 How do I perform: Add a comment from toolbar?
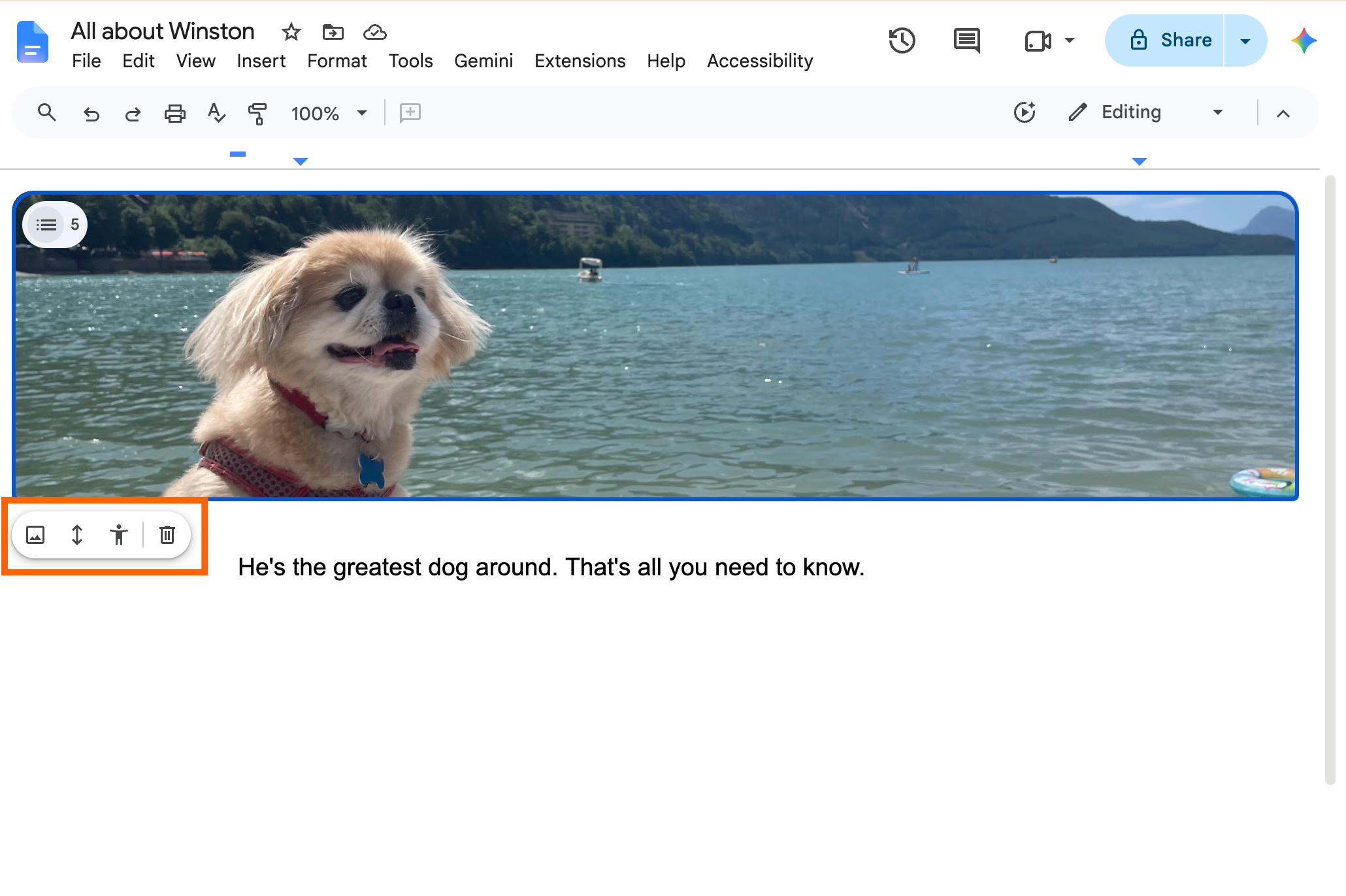coord(410,112)
